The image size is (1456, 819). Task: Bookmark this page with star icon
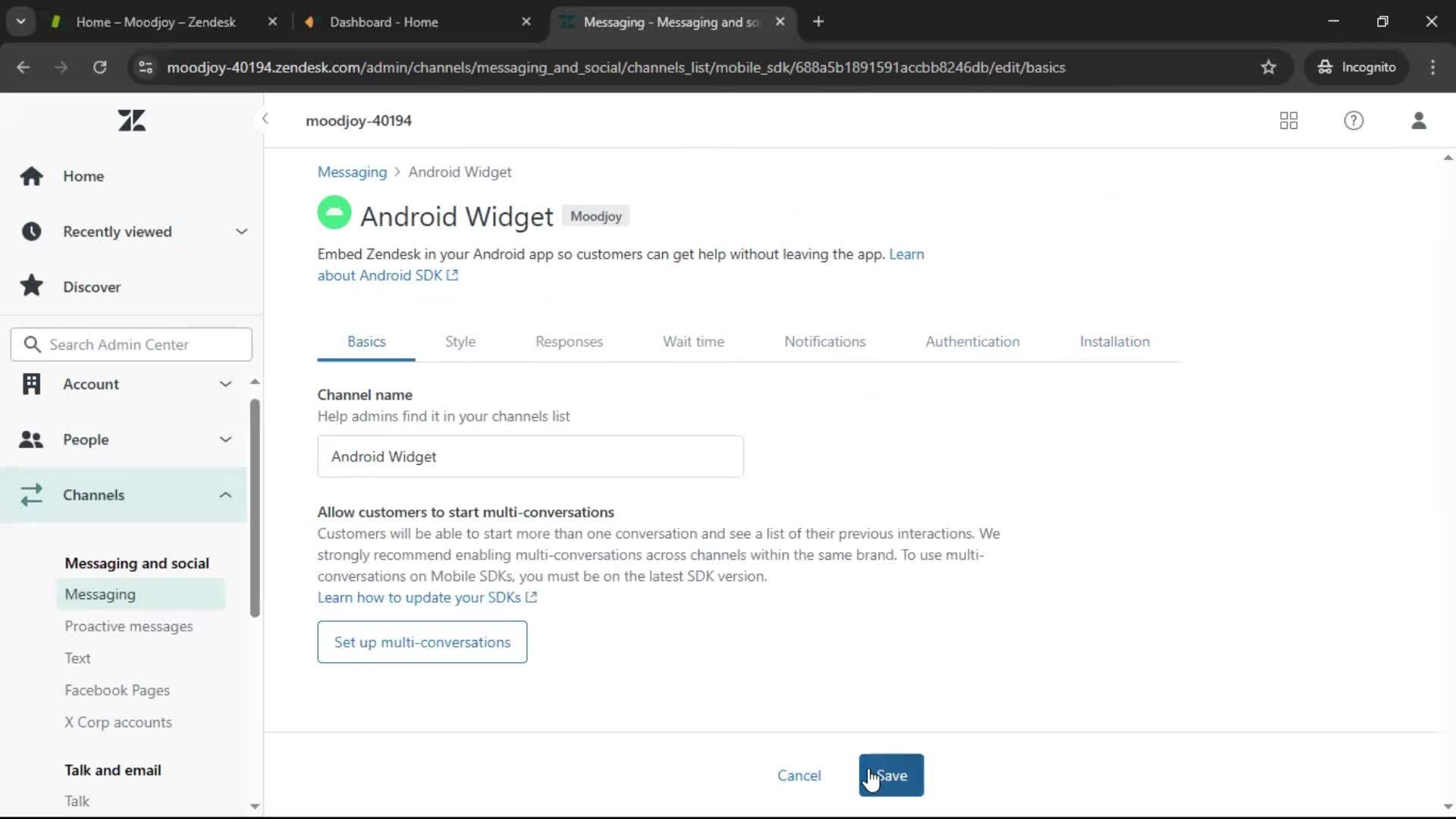[1268, 67]
